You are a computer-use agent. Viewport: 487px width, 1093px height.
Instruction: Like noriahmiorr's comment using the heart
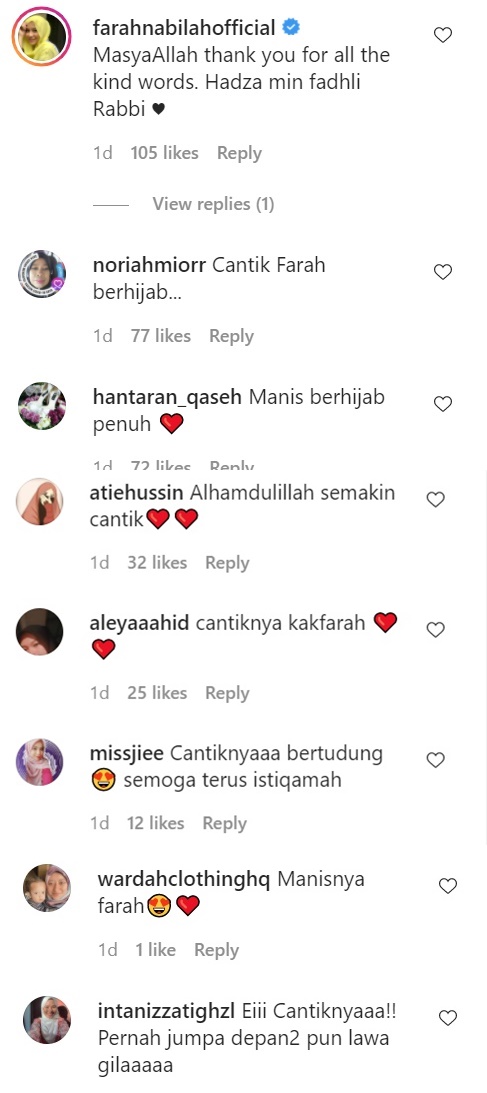443,272
